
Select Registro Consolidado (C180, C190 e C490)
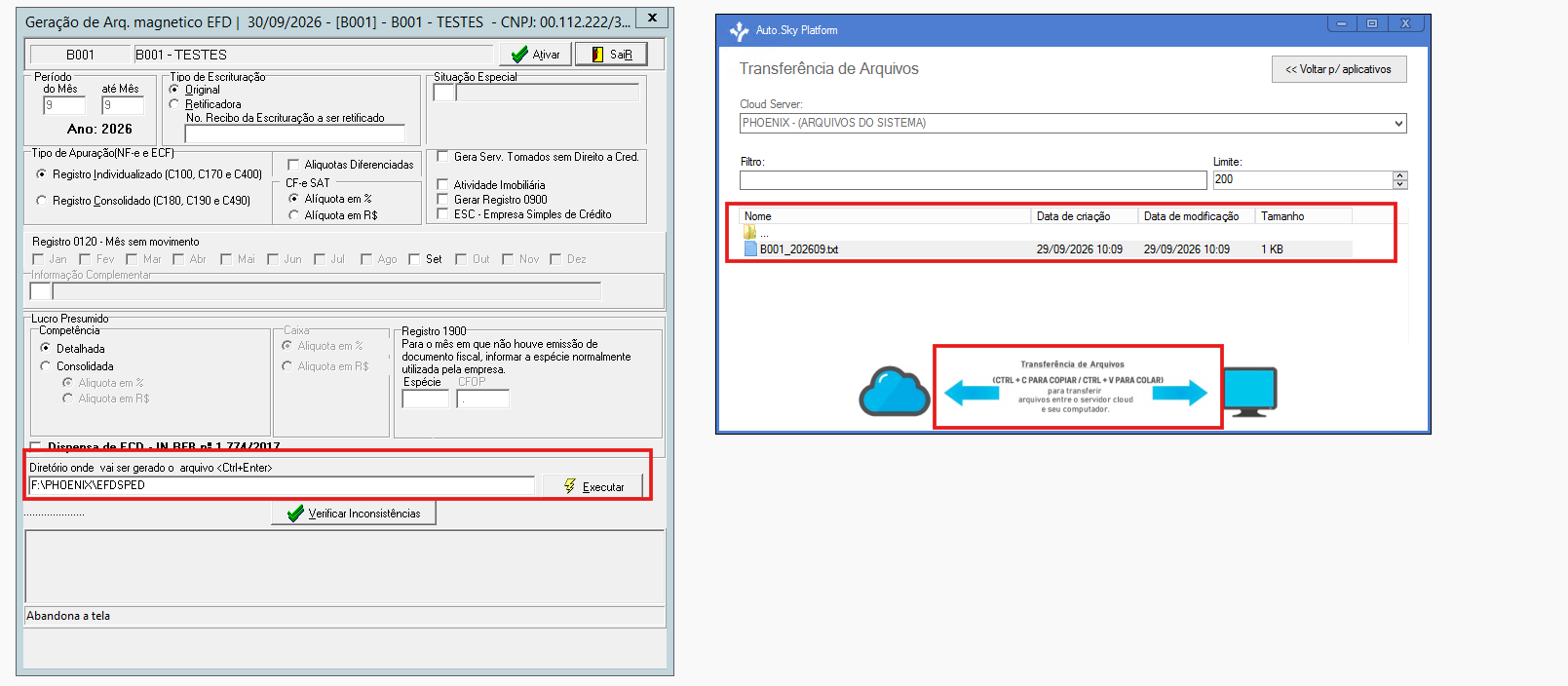point(41,201)
